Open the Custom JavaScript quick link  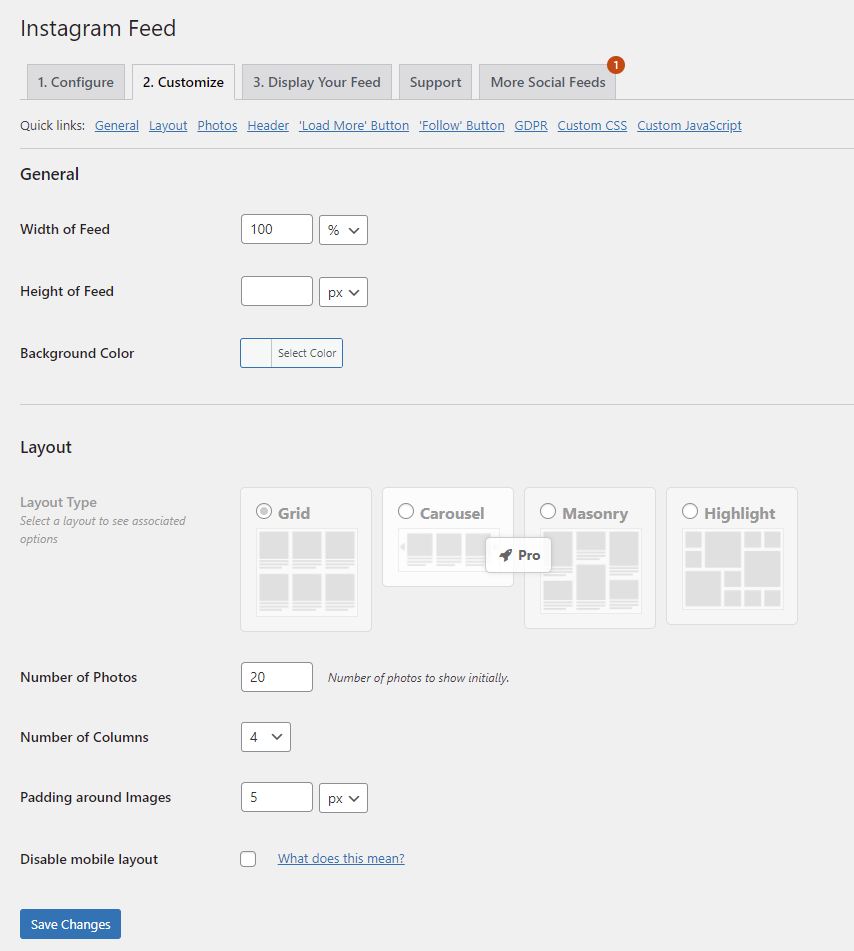point(689,126)
